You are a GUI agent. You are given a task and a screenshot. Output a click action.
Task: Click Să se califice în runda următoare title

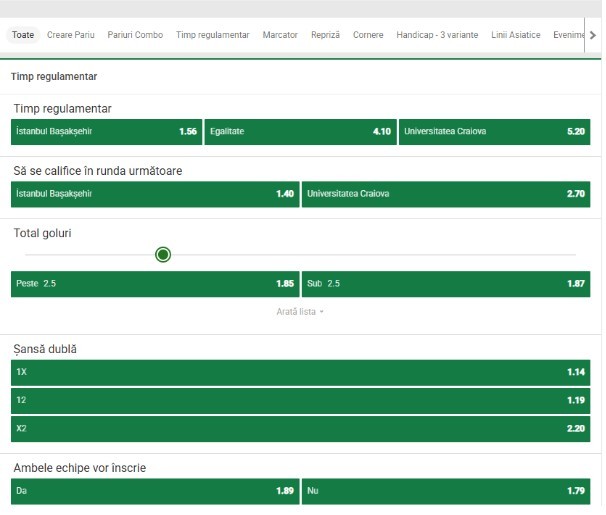coord(98,171)
